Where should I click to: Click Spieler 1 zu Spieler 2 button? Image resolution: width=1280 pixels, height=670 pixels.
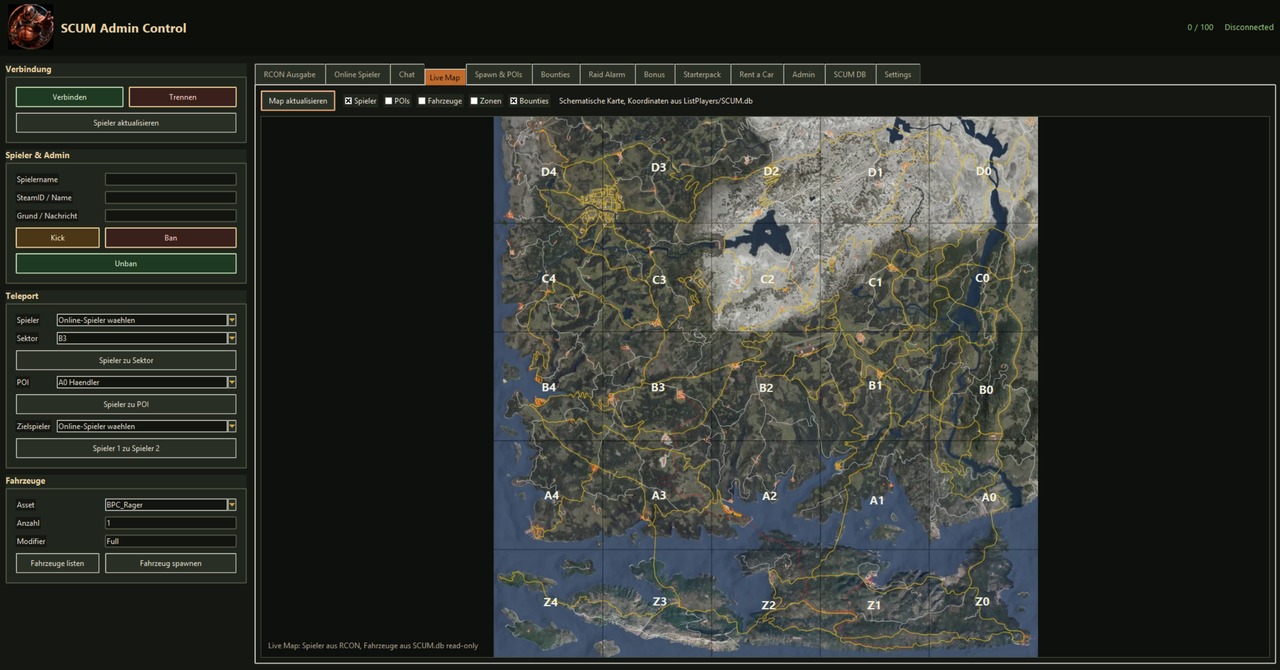(x=126, y=448)
